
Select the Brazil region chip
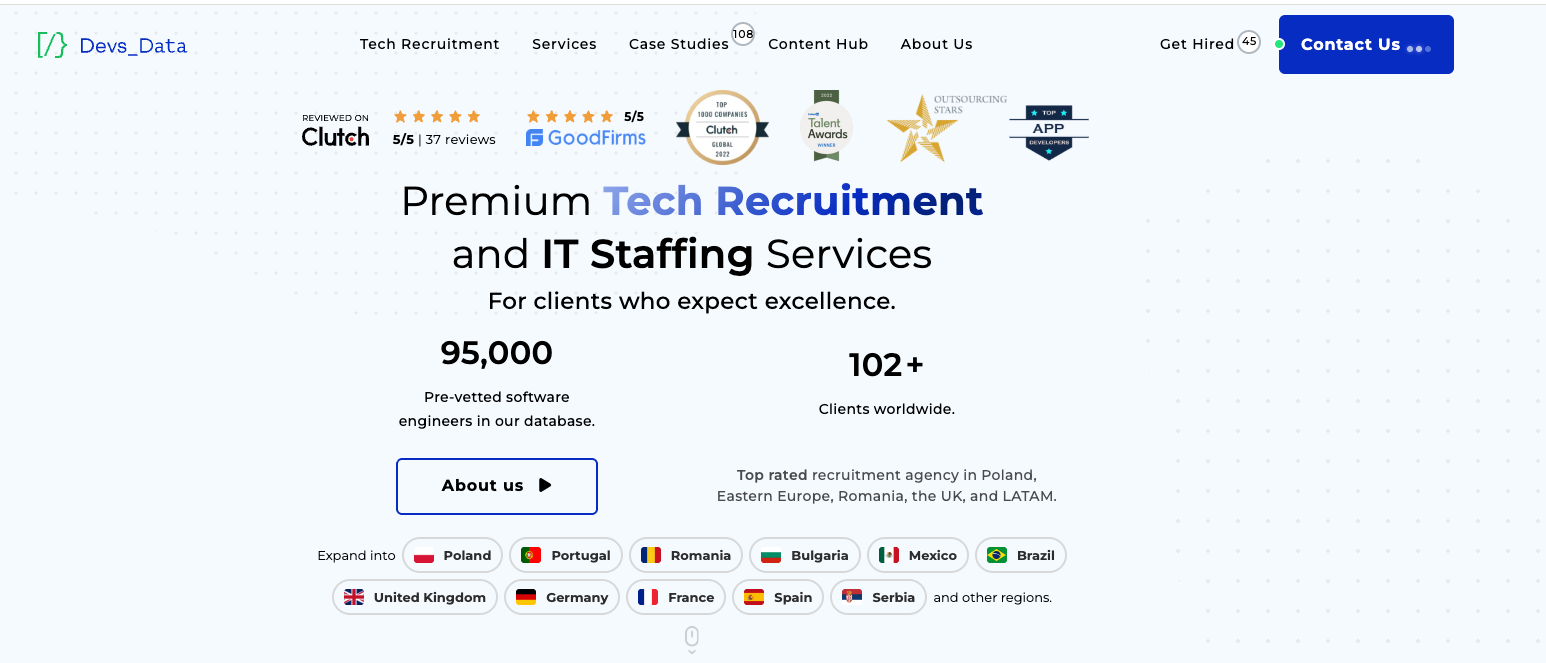click(1021, 555)
